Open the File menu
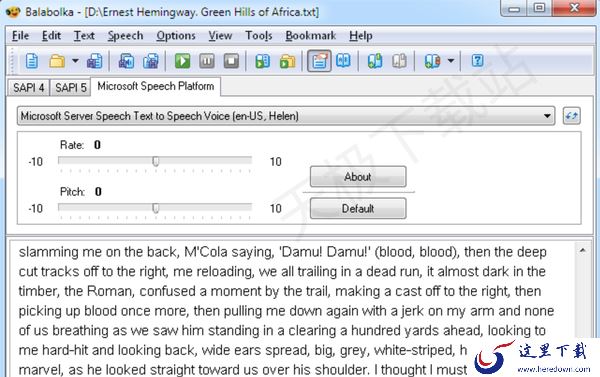This screenshot has width=600, height=377. point(20,36)
